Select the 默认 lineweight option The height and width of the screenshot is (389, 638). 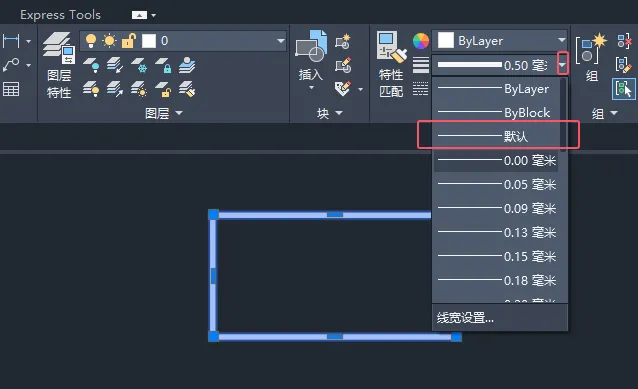pos(496,136)
